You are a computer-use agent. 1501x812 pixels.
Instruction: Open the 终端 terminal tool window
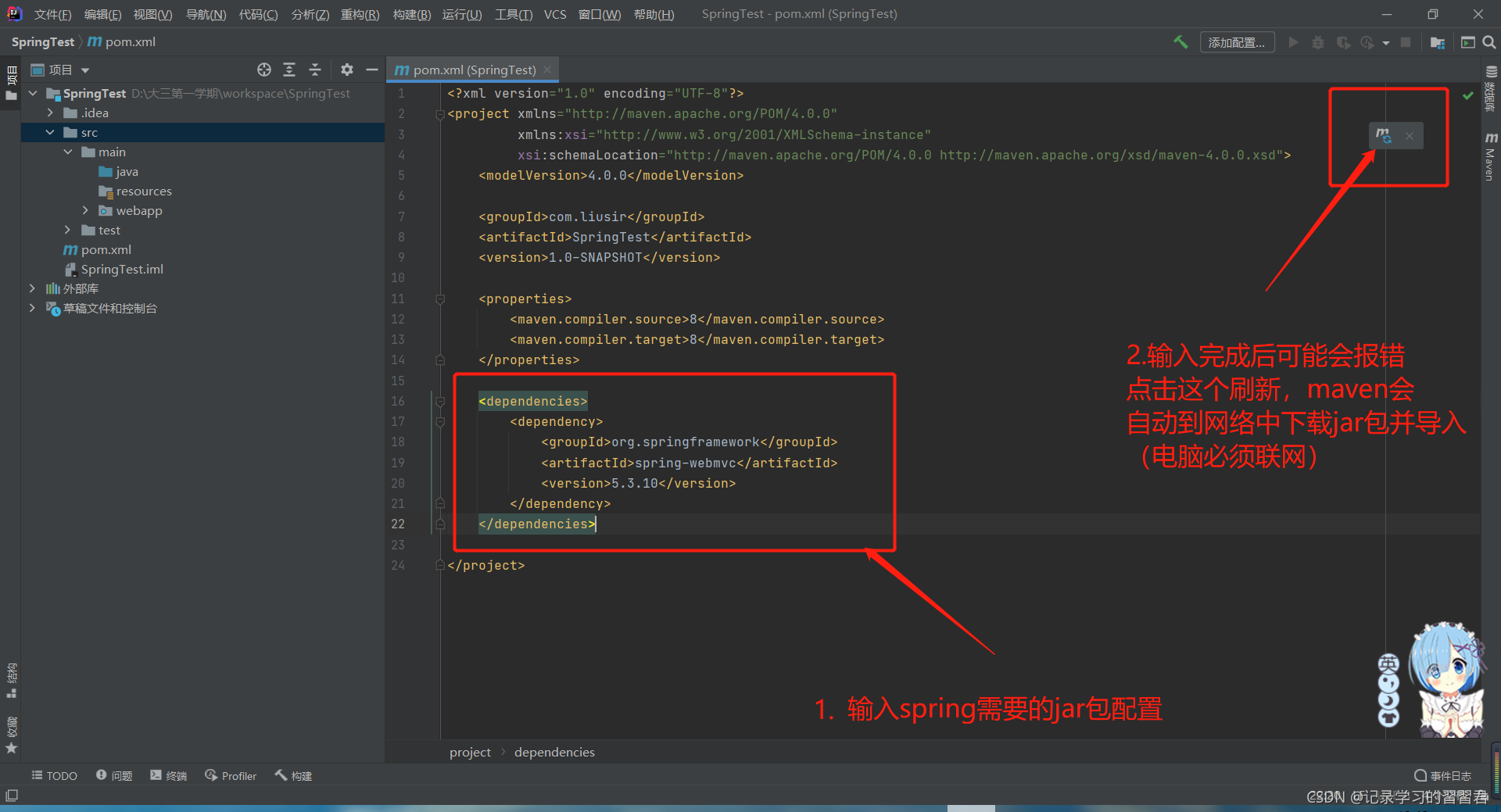coord(169,775)
